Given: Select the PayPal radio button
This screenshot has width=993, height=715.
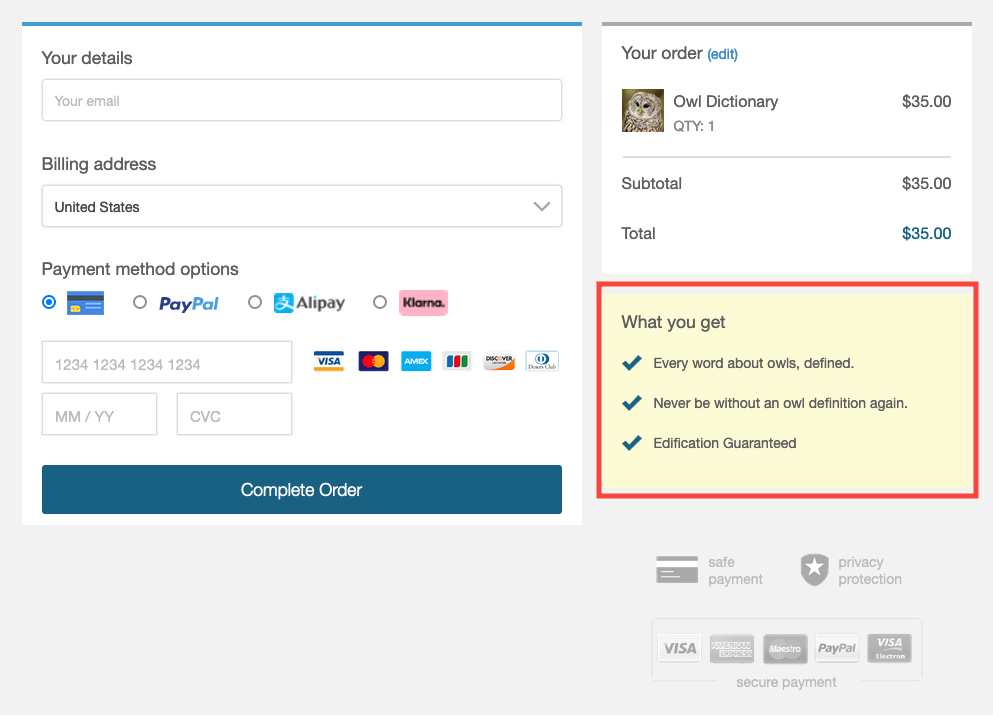Looking at the screenshot, I should pyautogui.click(x=140, y=302).
